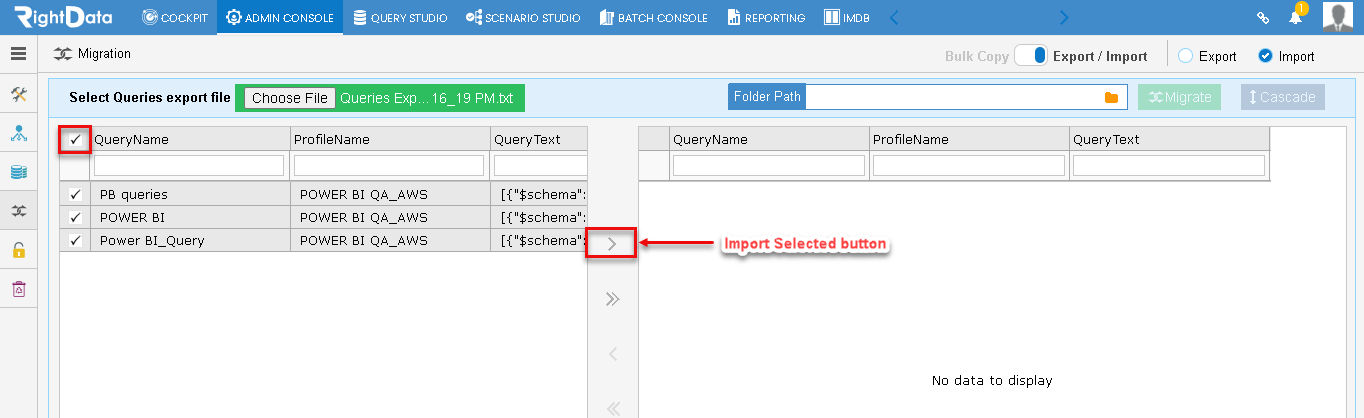Click the unlock padlock sidebar icon

[18, 250]
